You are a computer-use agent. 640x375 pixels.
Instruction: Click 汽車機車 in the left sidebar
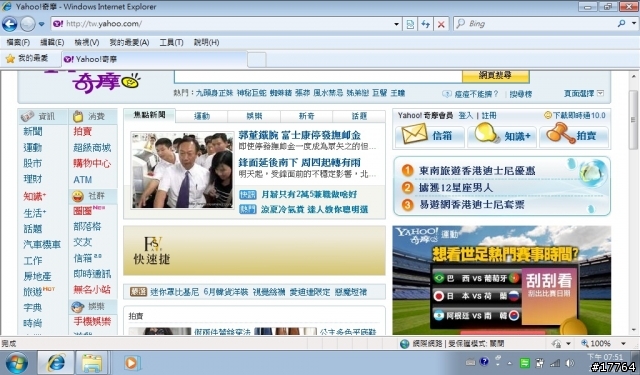click(42, 244)
